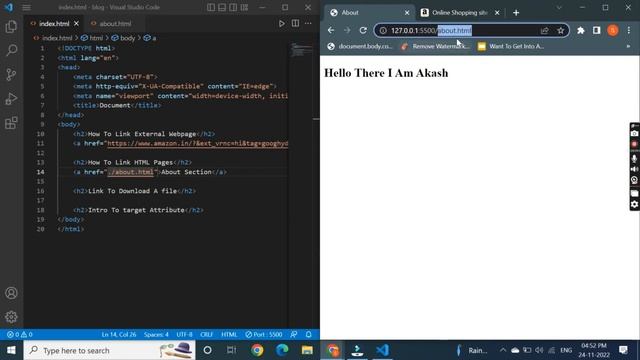Open File Explorer from the taskbar
Image resolution: width=640 pixels, height=360 pixels.
[x=307, y=350]
